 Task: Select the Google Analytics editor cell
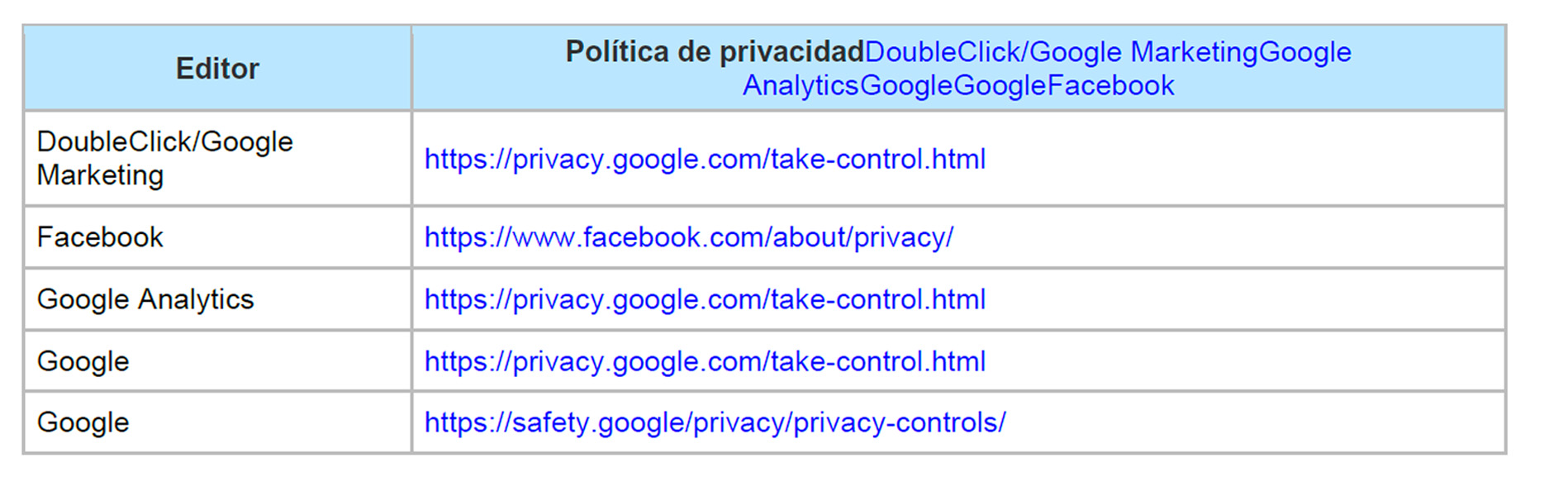145,299
